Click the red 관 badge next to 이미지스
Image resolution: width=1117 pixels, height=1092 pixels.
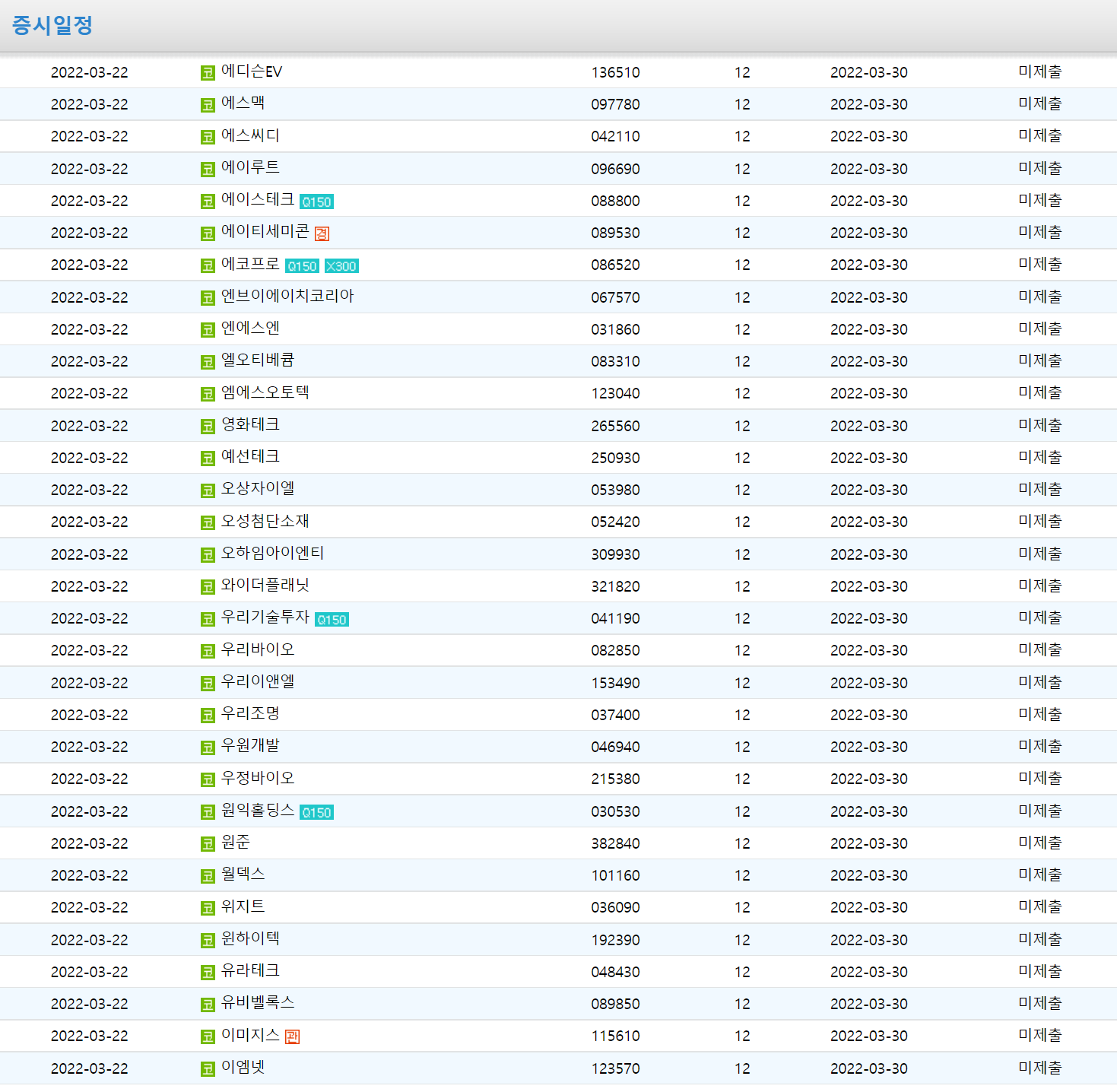coord(292,1036)
